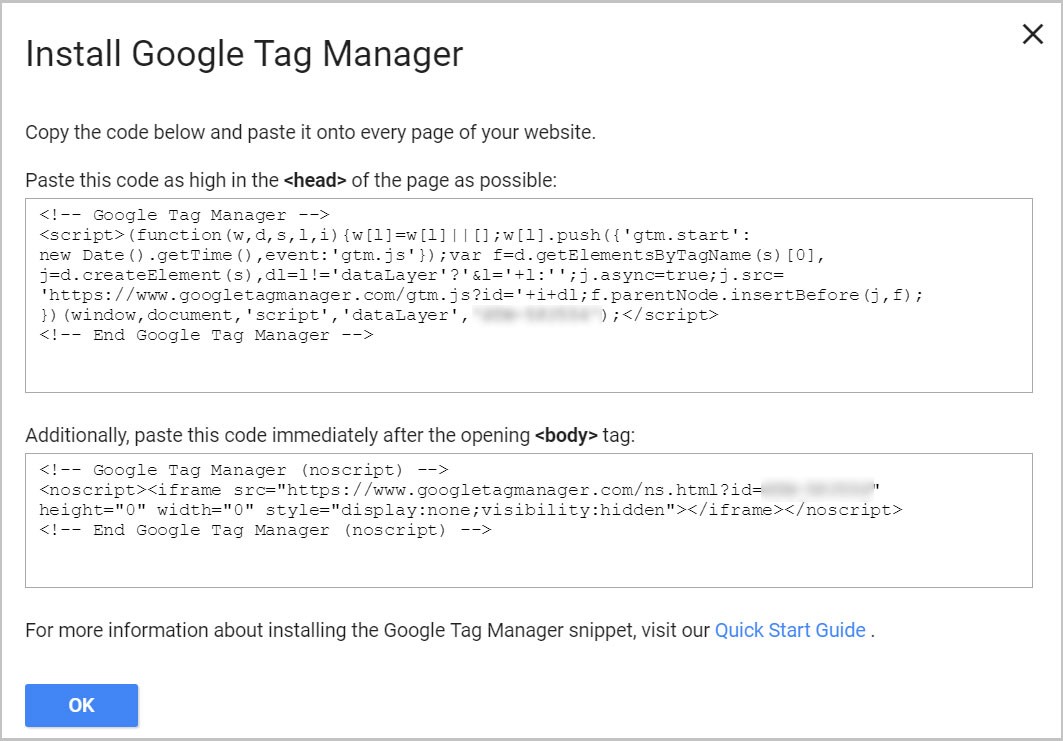1063x741 pixels.
Task: Close the Install Google Tag Manager dialog
Action: pyautogui.click(x=1032, y=33)
